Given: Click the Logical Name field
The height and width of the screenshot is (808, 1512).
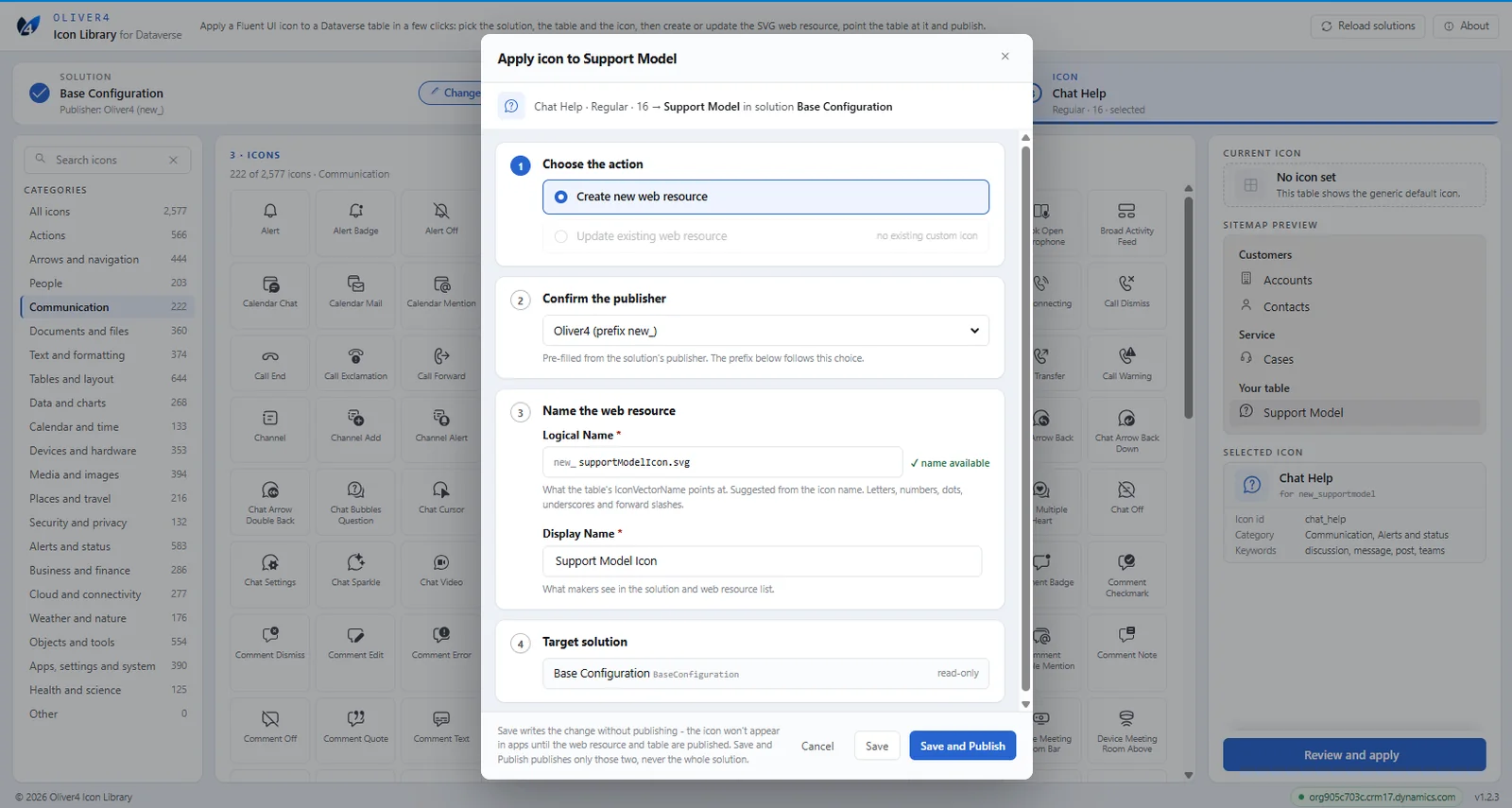Looking at the screenshot, I should 722,462.
